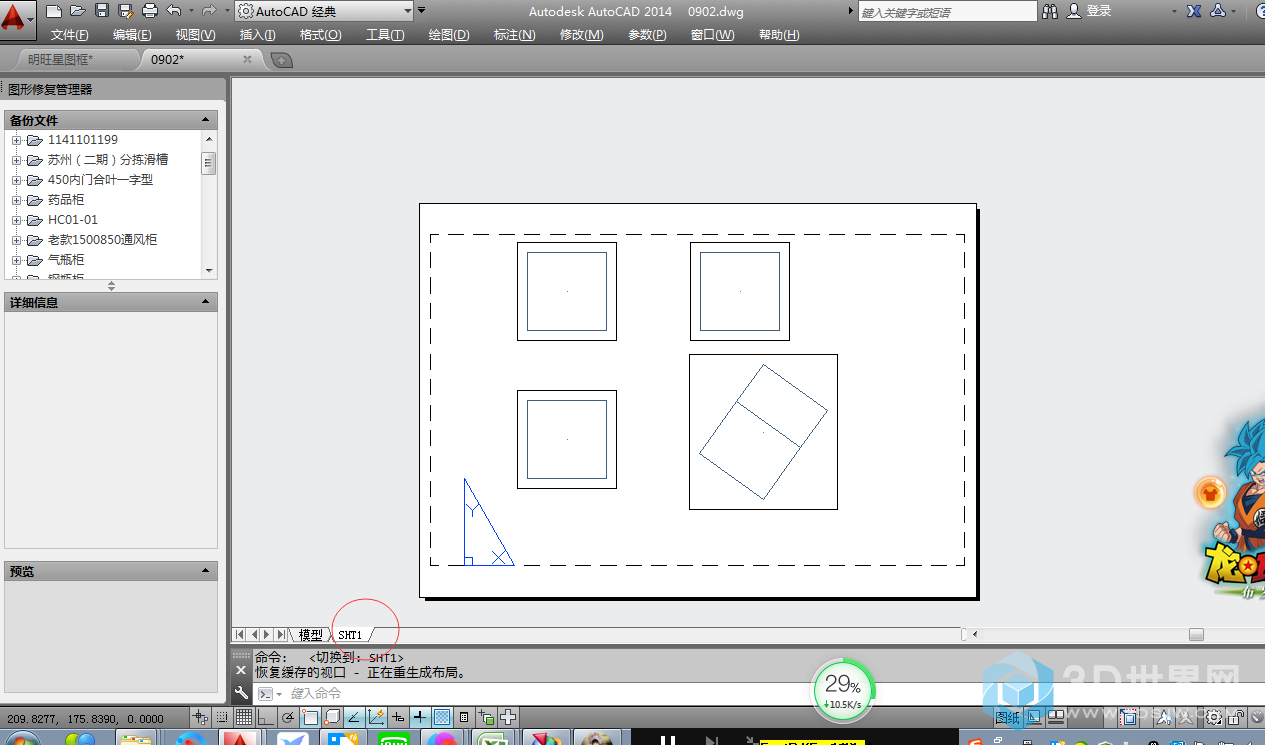Expand the 药品柜 folder in backup files
The width and height of the screenshot is (1265, 745).
click(16, 200)
